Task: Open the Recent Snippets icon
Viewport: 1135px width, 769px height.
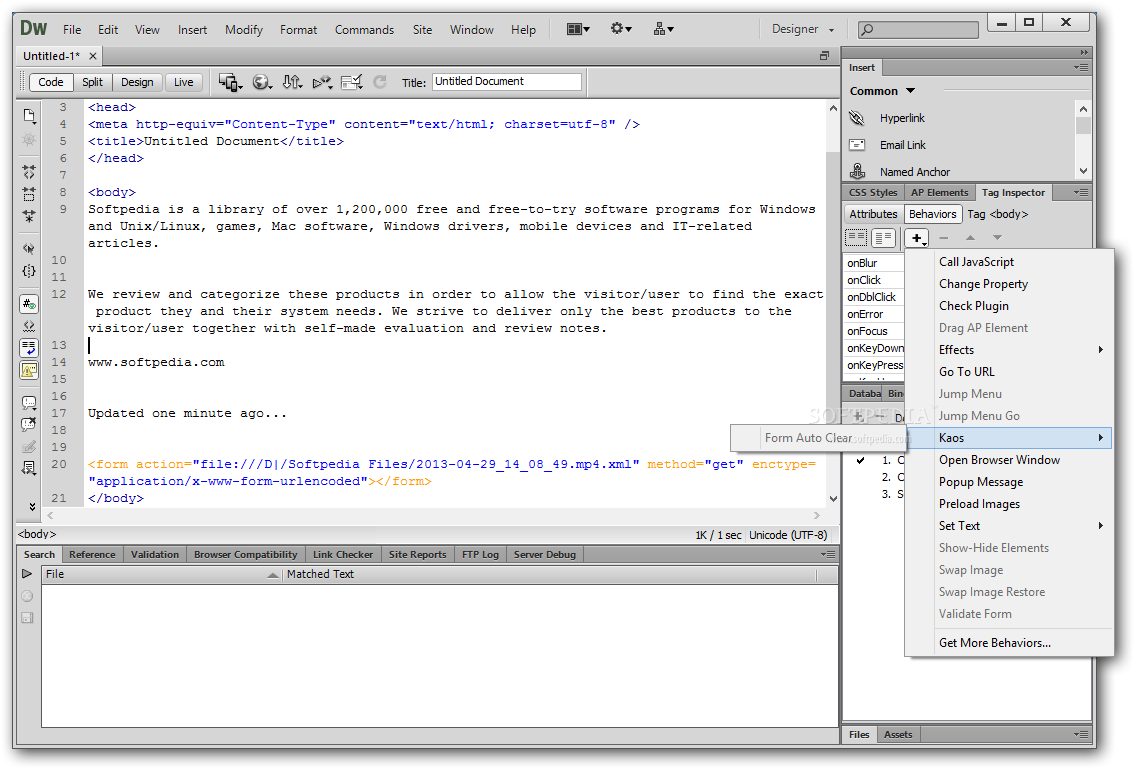Action: click(x=29, y=468)
